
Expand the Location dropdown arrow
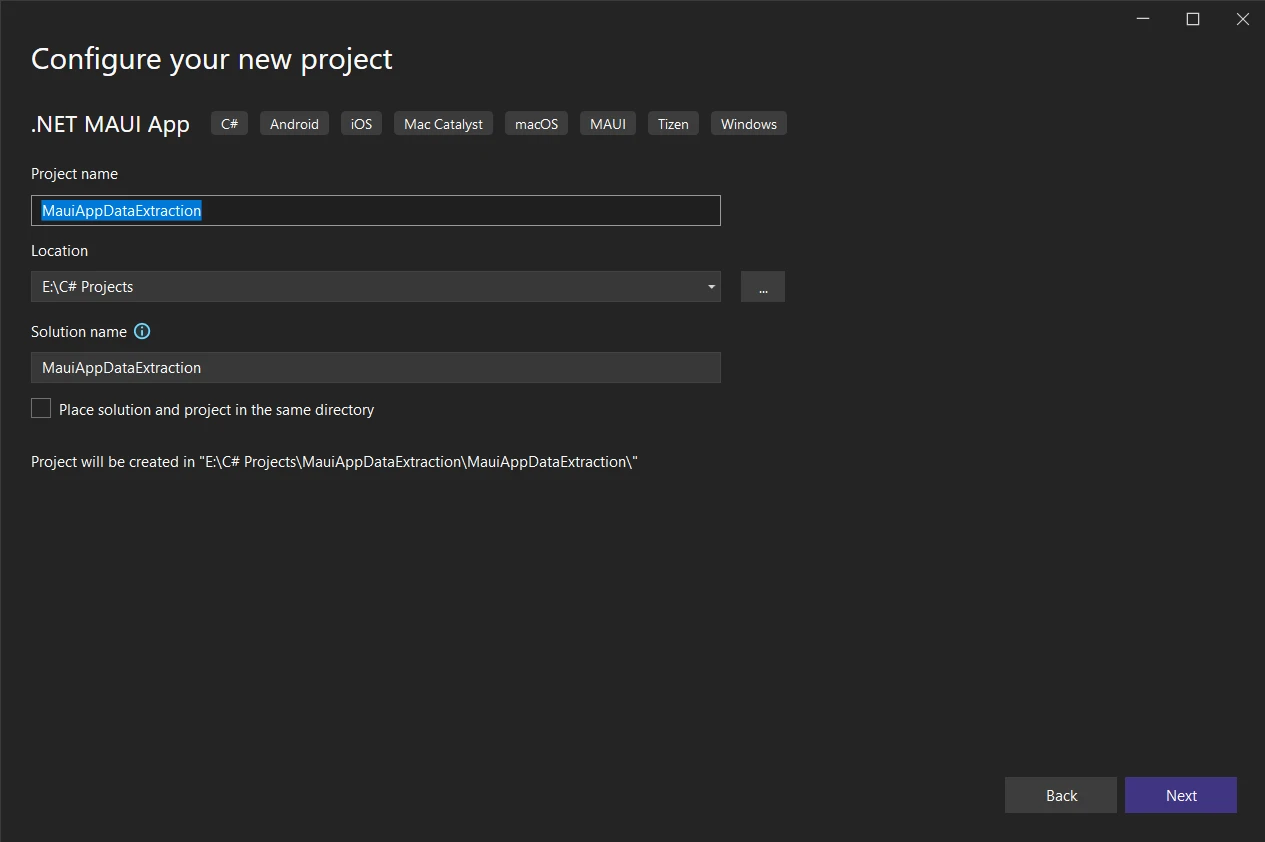point(711,287)
